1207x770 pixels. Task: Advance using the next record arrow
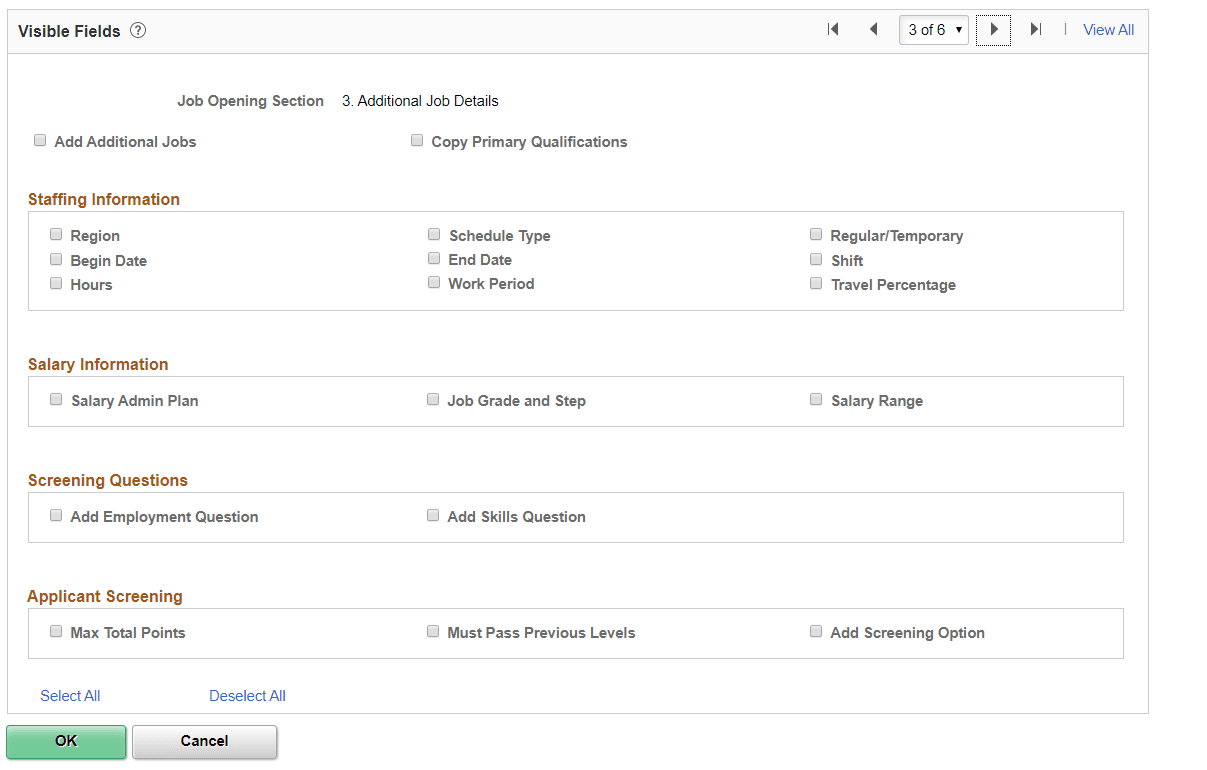[992, 30]
